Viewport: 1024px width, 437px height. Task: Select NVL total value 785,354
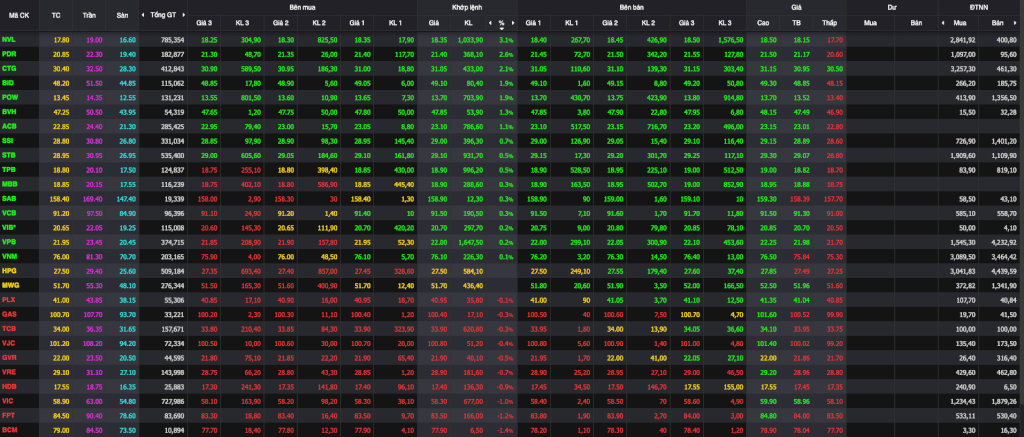coord(172,40)
